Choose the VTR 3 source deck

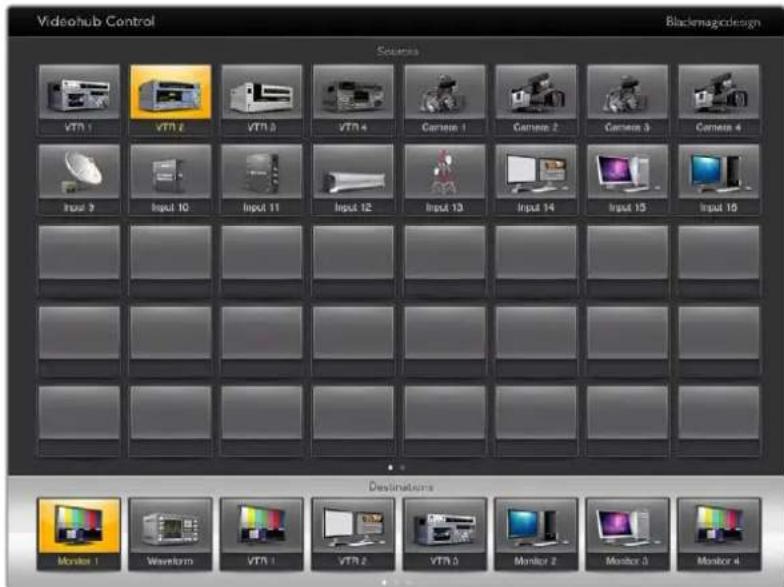262,100
